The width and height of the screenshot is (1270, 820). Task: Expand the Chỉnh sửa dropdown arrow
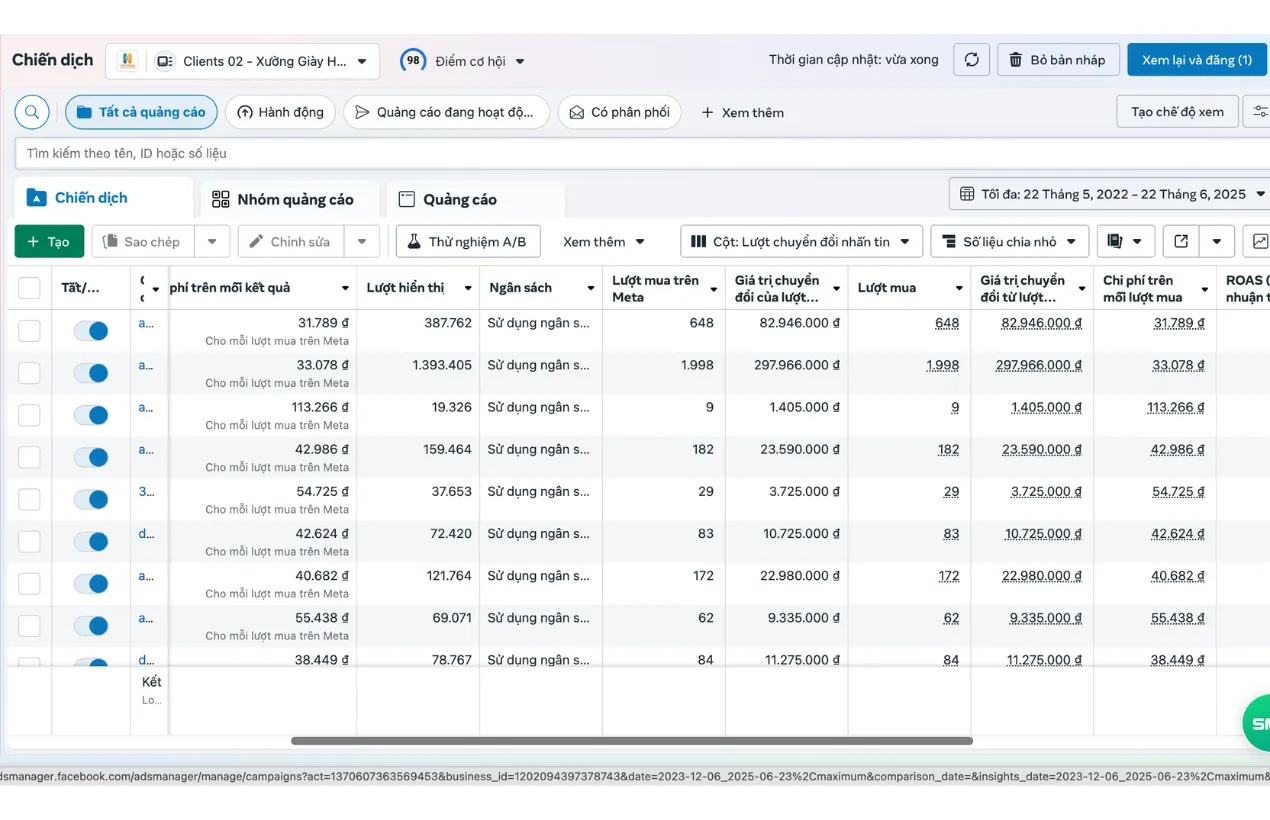pos(362,241)
